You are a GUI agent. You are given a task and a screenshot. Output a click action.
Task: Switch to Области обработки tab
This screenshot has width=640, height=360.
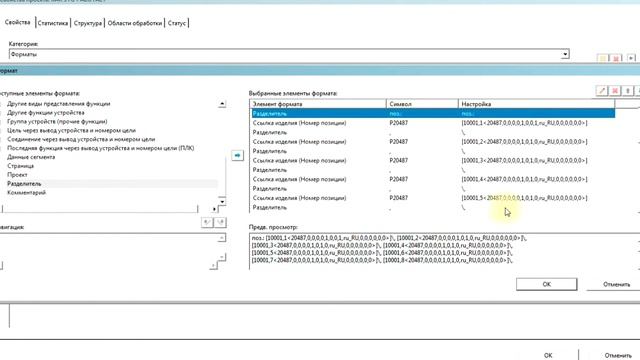135,23
